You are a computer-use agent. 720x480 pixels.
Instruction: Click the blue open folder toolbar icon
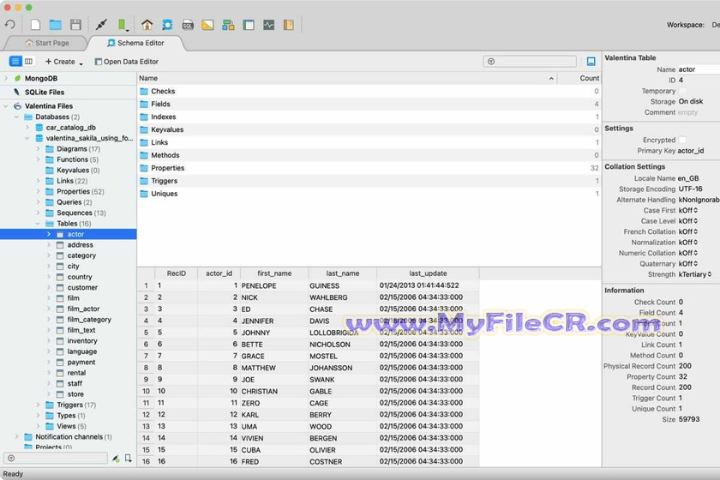coord(56,24)
